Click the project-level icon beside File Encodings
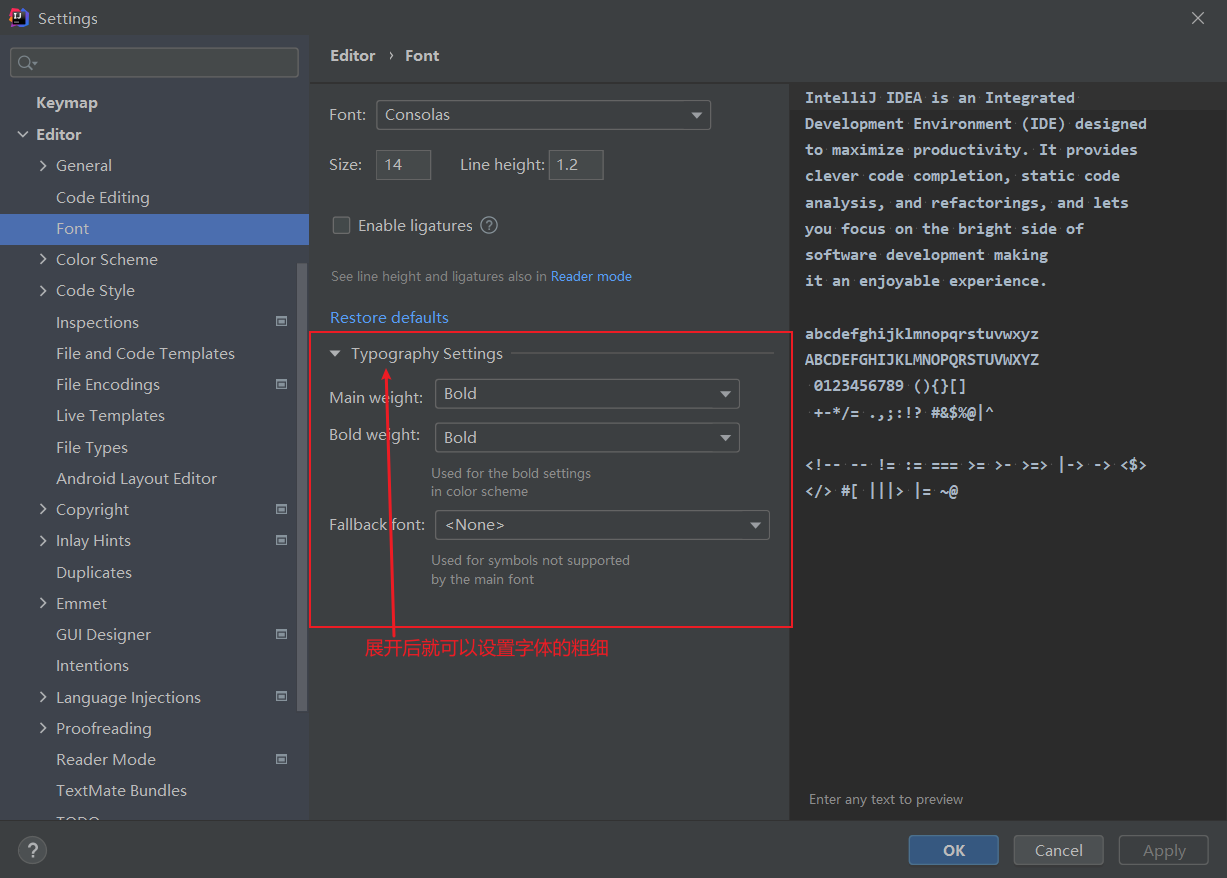1227x878 pixels. pyautogui.click(x=281, y=384)
